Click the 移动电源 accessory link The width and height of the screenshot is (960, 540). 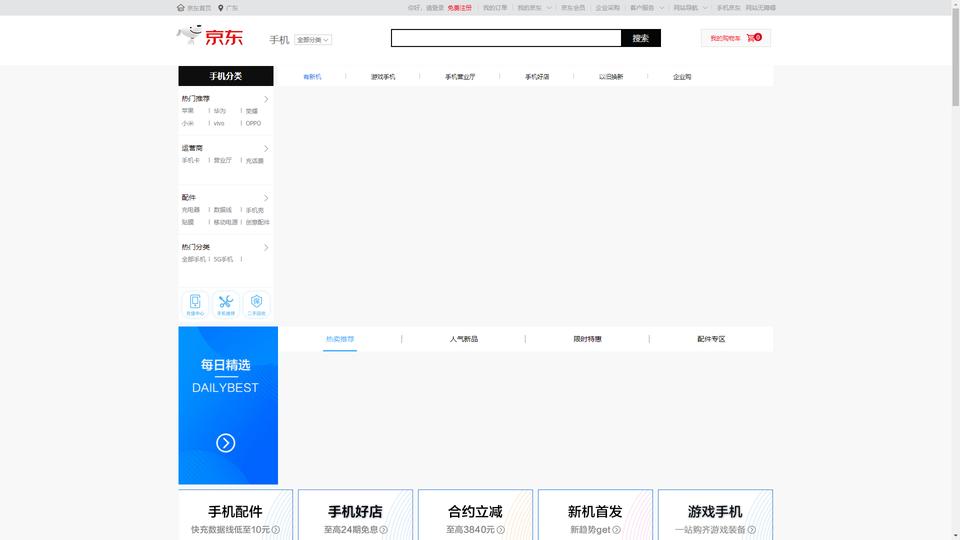[x=225, y=222]
